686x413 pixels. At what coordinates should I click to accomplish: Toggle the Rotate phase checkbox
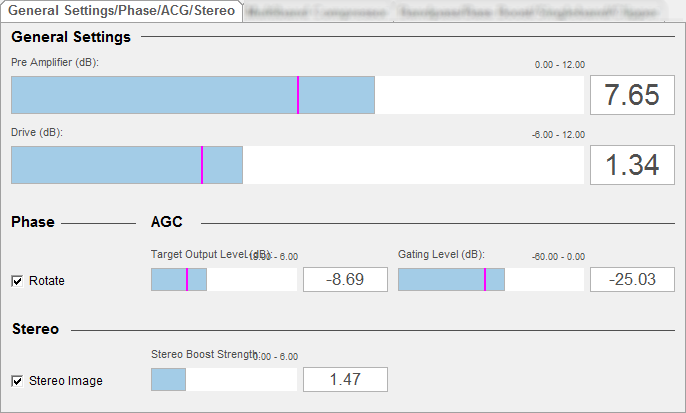[17, 281]
